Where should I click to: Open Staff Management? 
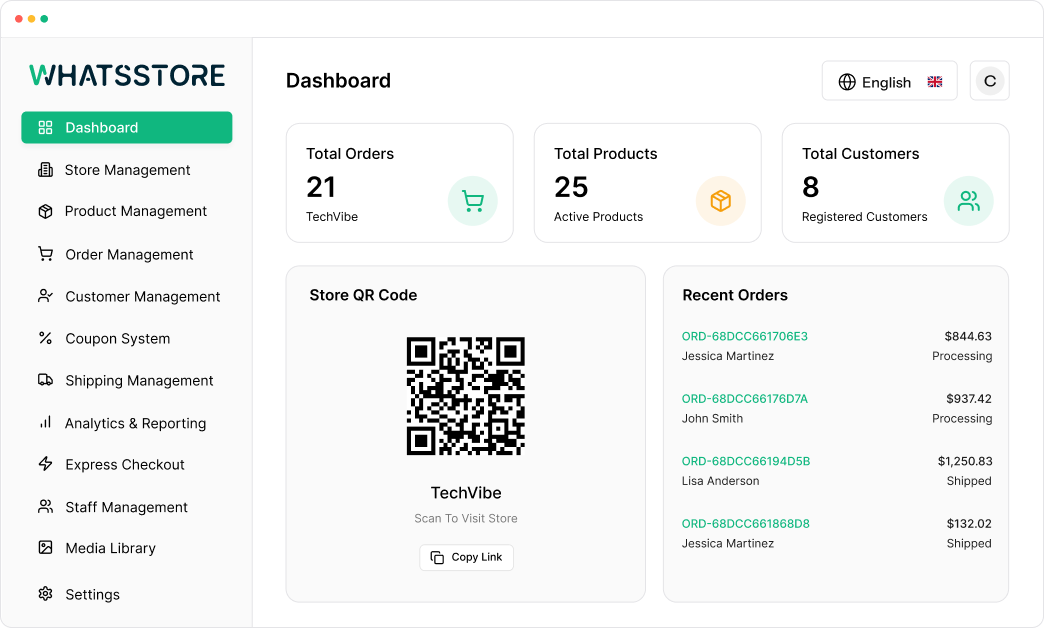tap(127, 507)
